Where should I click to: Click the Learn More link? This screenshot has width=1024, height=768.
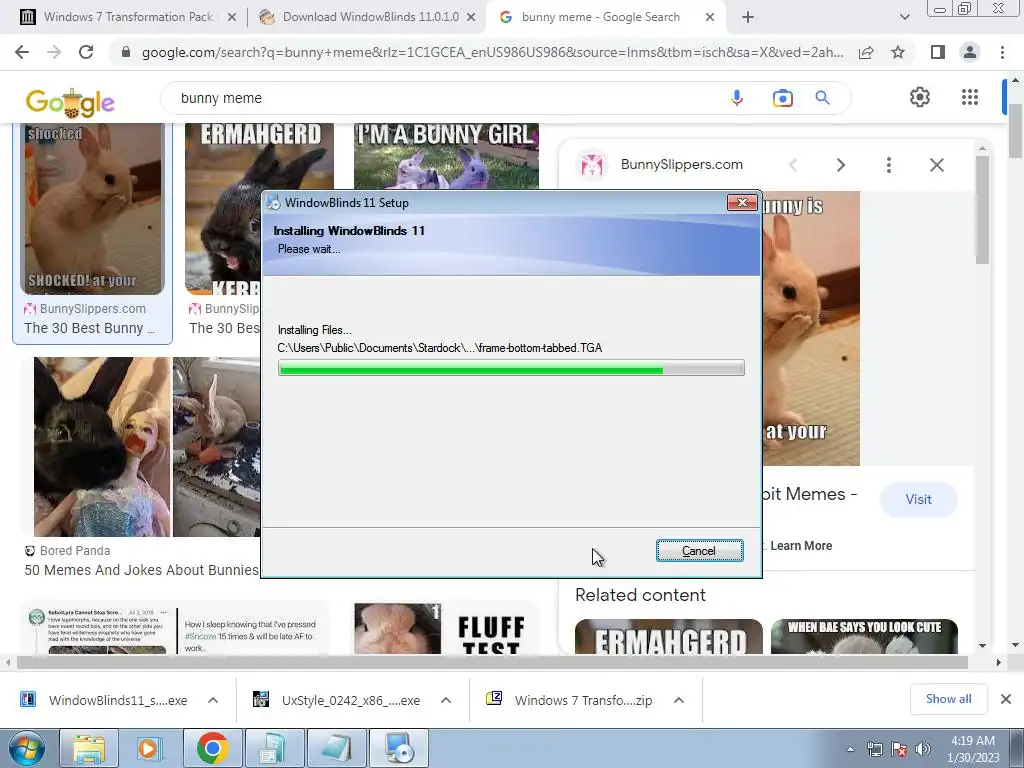click(x=801, y=546)
